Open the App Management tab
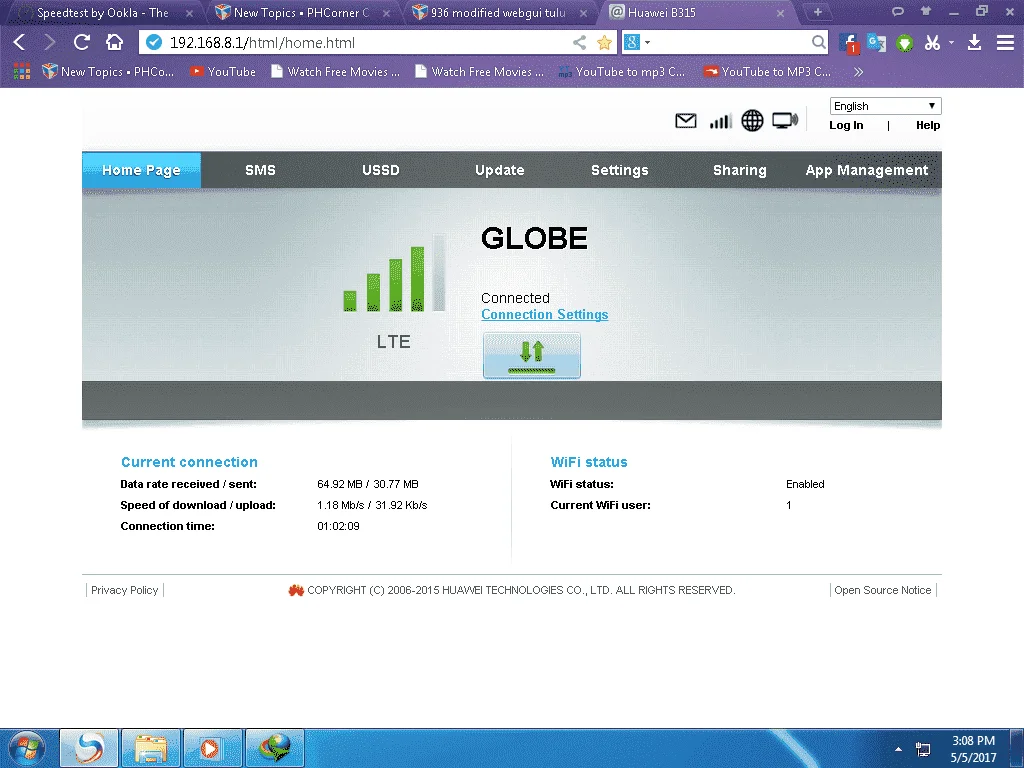Image resolution: width=1024 pixels, height=768 pixels. (x=867, y=170)
